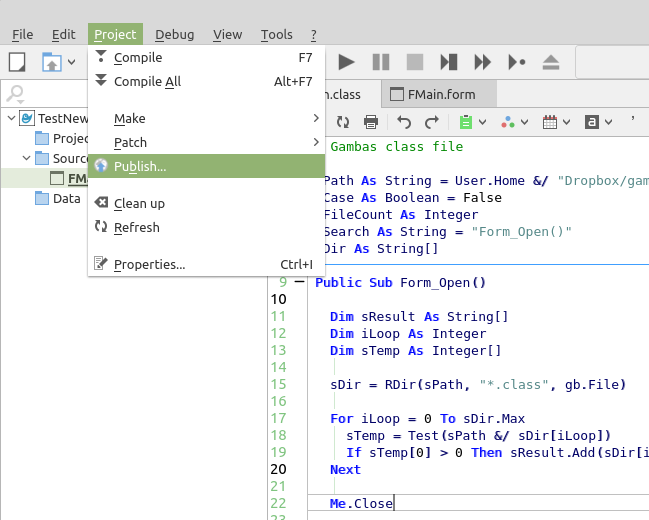649x520 pixels.
Task: Click on the 'Me.Close' code line
Action: click(x=361, y=503)
